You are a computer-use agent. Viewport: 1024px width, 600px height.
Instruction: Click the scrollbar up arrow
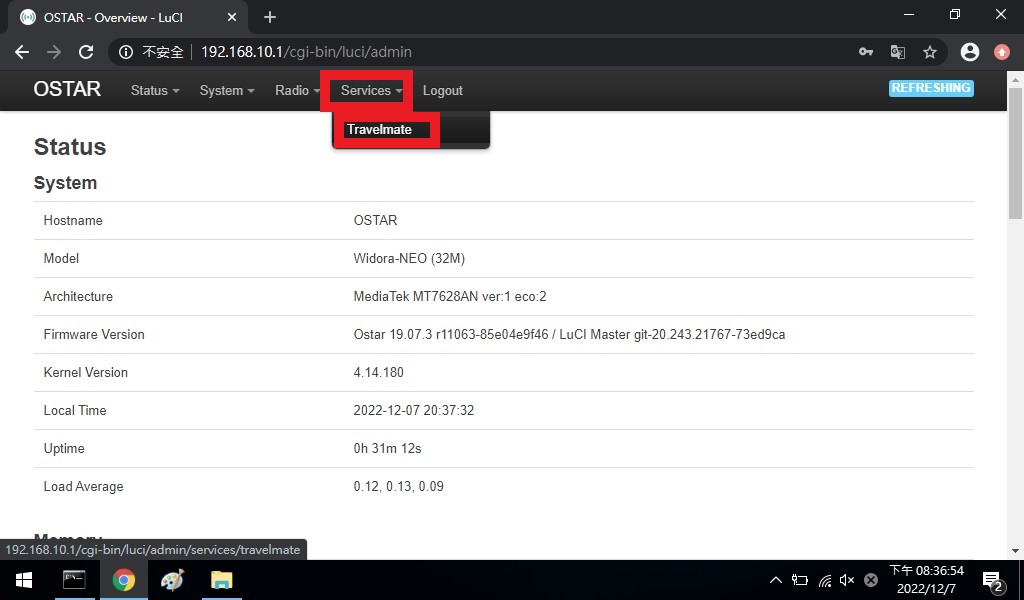(x=1016, y=79)
